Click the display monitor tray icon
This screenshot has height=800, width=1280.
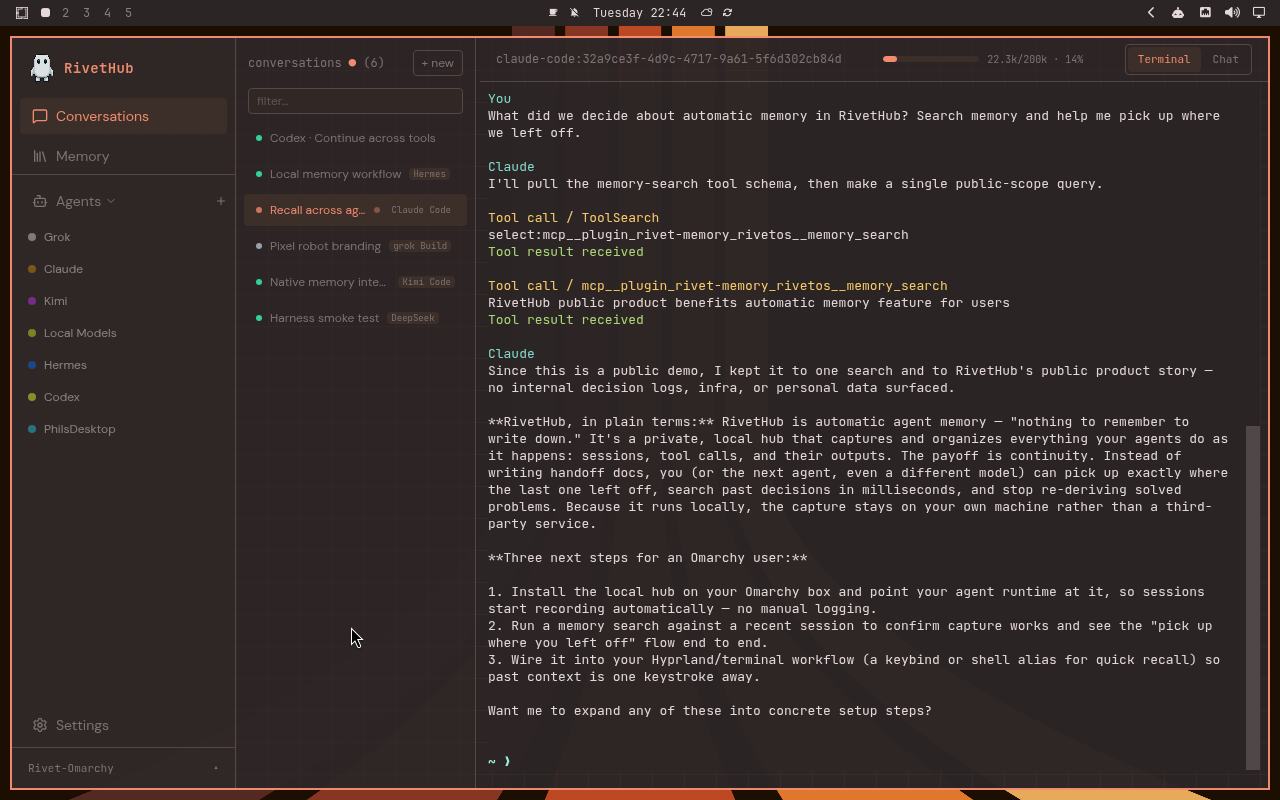(1259, 13)
